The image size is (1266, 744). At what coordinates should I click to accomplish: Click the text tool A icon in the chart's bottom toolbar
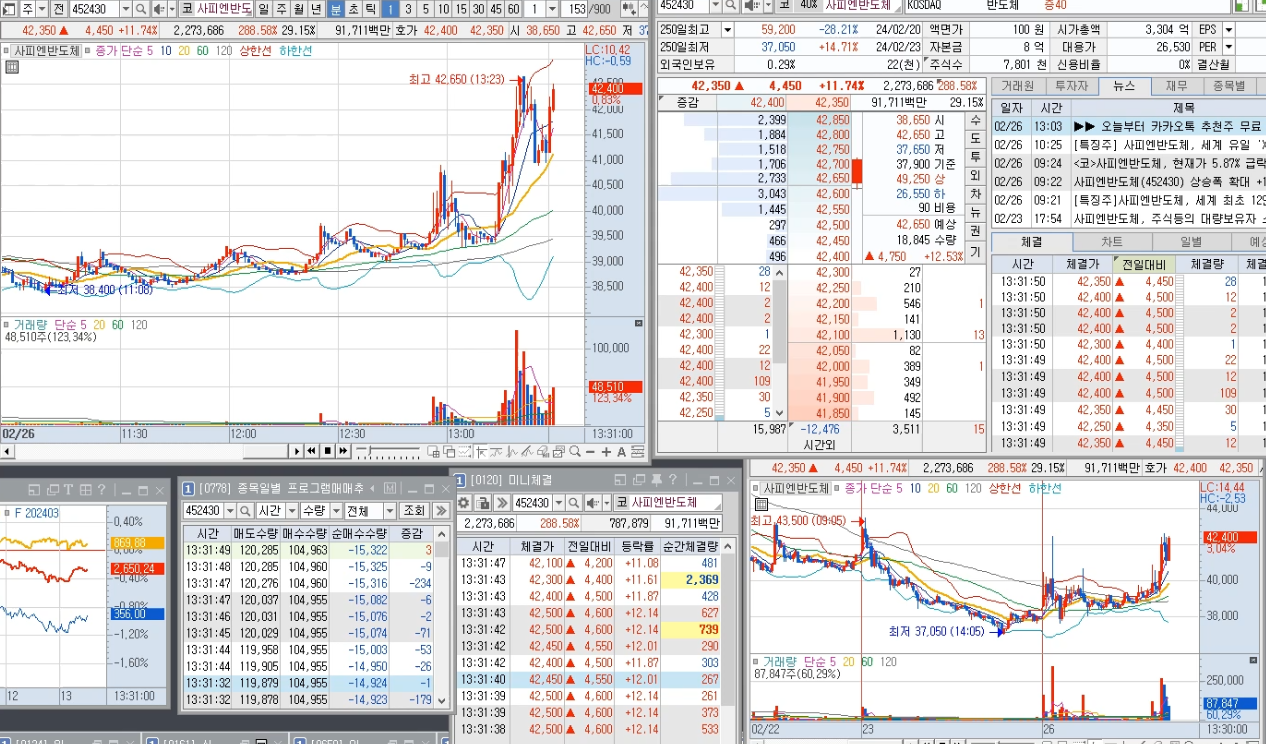pos(621,452)
